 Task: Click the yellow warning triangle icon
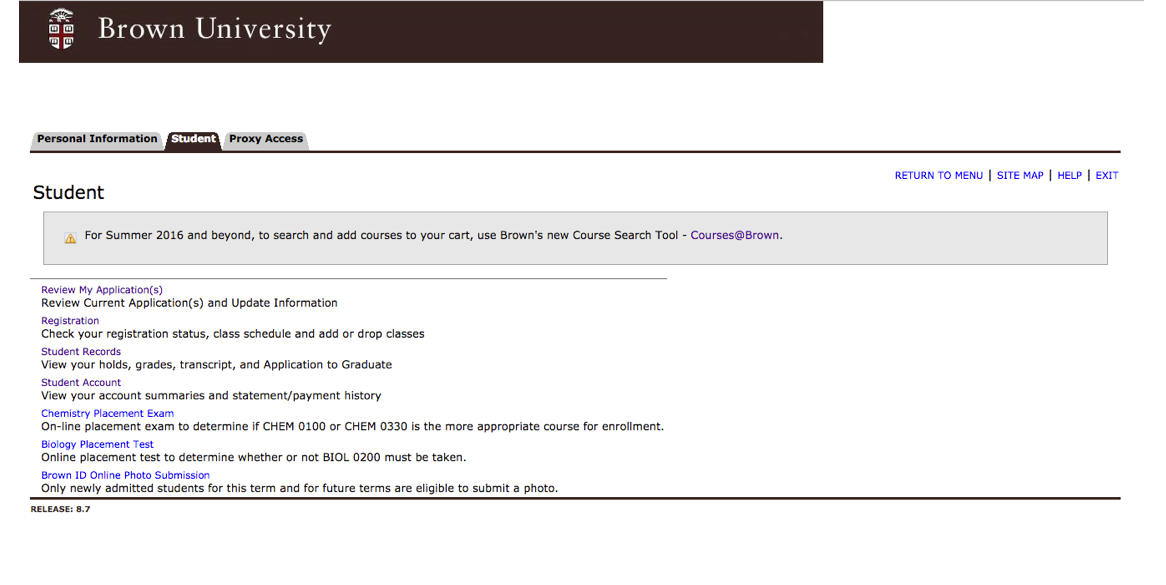point(70,239)
